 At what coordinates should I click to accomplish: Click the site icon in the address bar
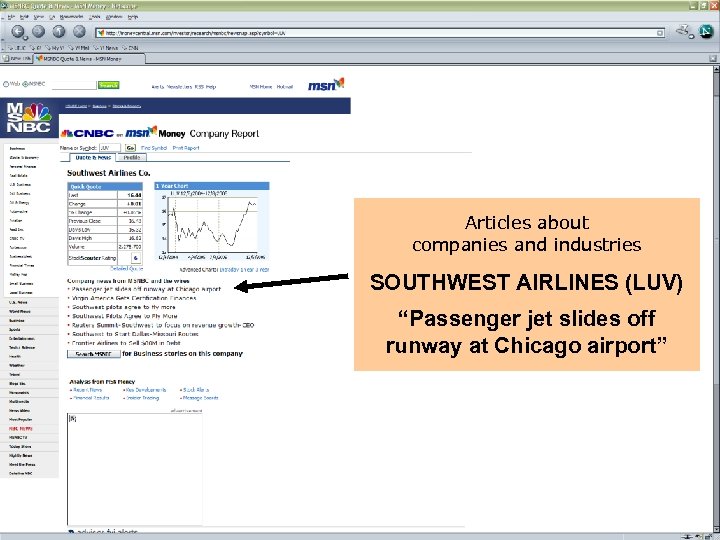[x=101, y=33]
